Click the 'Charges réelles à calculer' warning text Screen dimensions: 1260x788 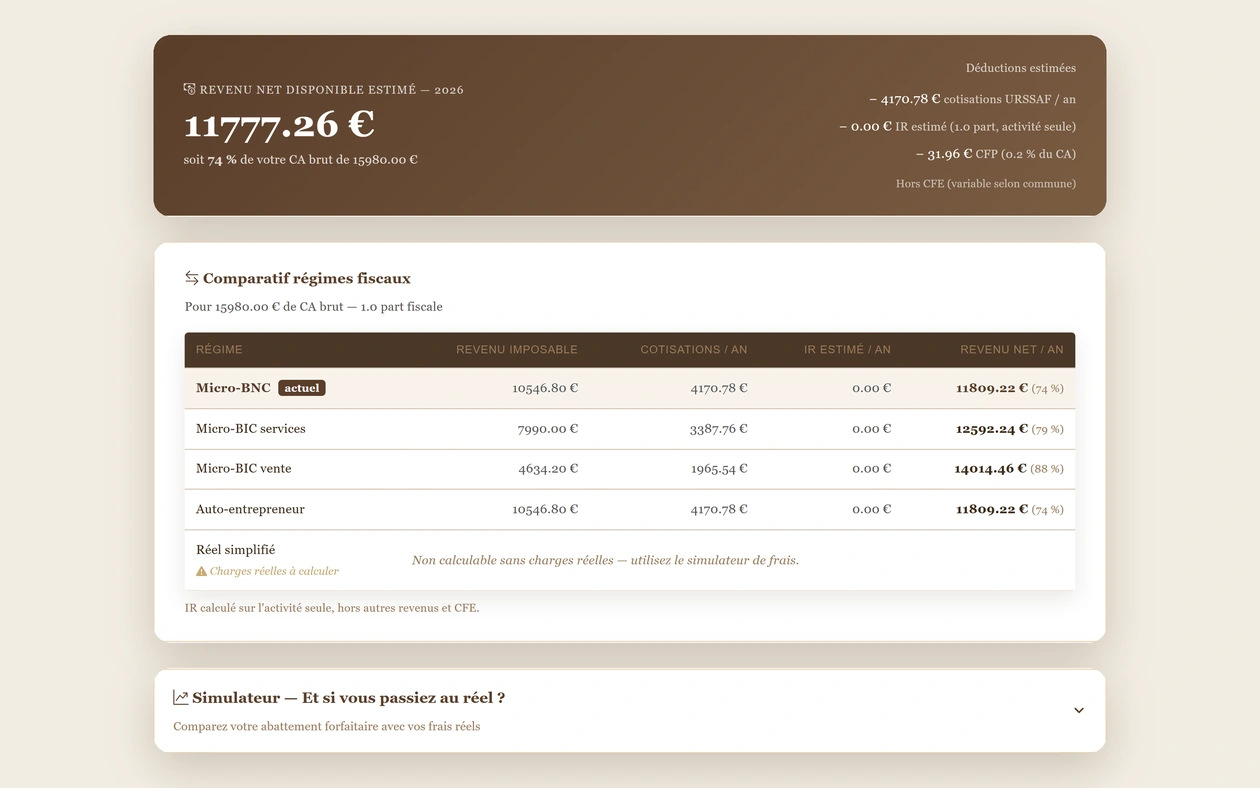pyautogui.click(x=274, y=571)
